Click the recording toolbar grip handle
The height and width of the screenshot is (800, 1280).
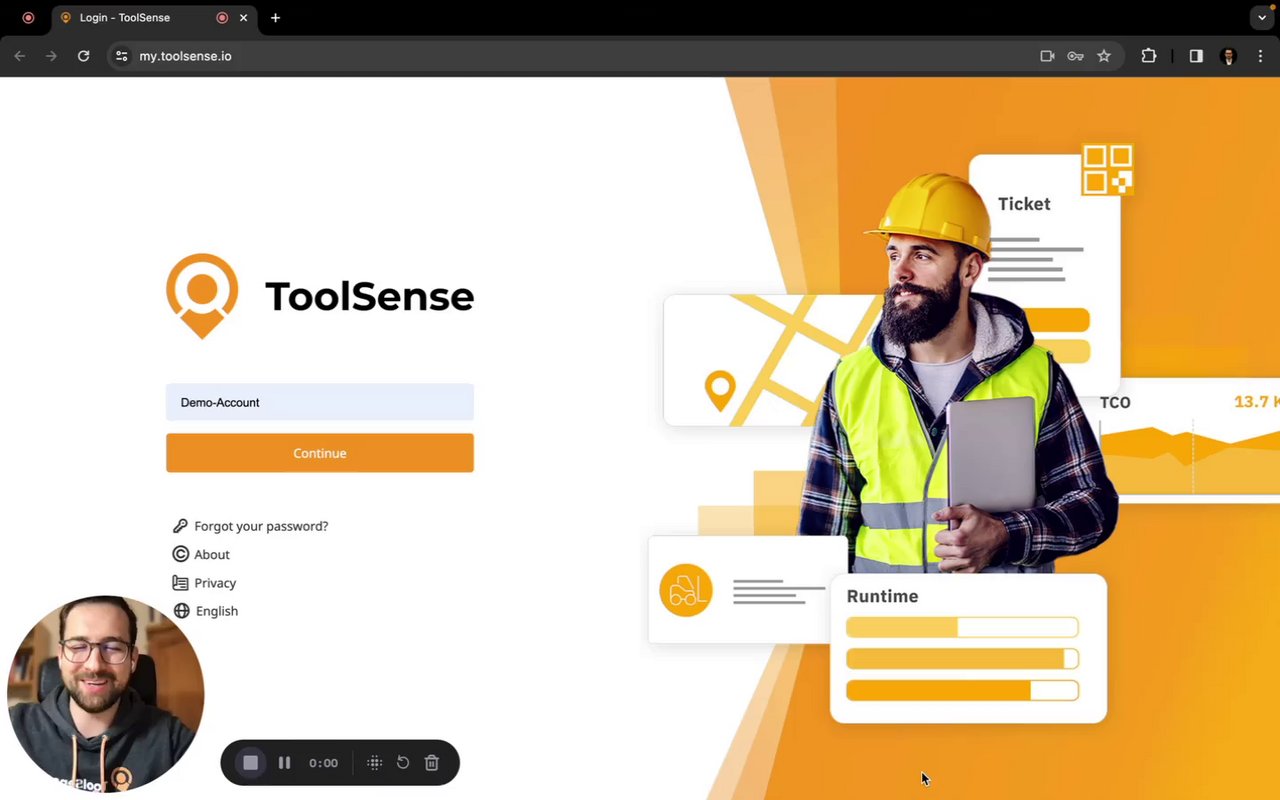(375, 763)
